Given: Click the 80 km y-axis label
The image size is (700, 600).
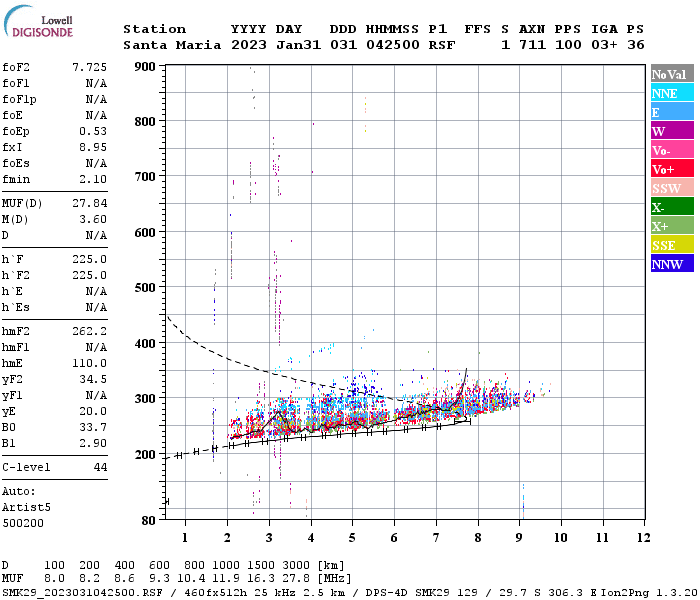Looking at the screenshot, I should (148, 521).
